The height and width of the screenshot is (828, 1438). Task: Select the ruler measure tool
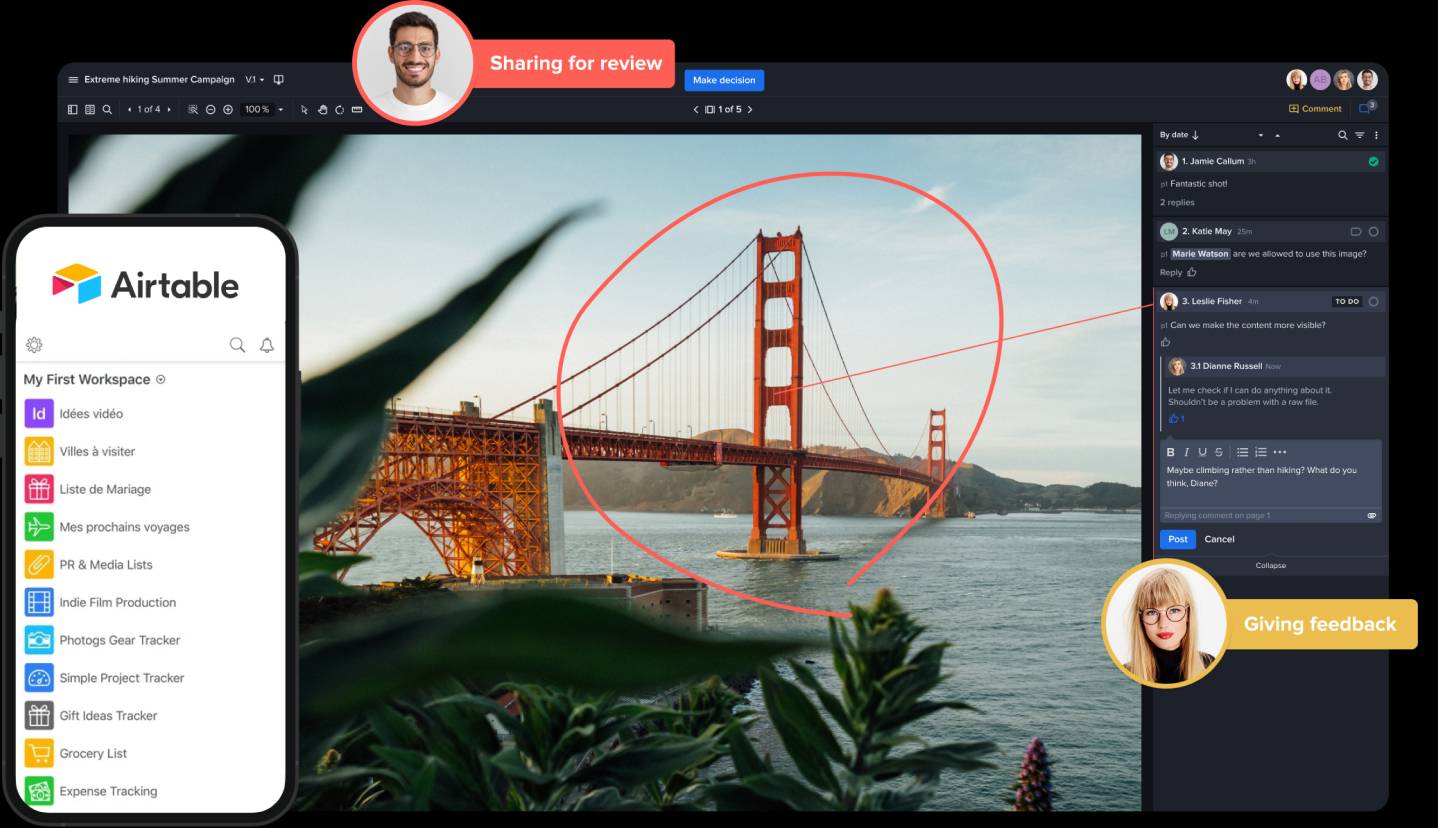pos(357,109)
